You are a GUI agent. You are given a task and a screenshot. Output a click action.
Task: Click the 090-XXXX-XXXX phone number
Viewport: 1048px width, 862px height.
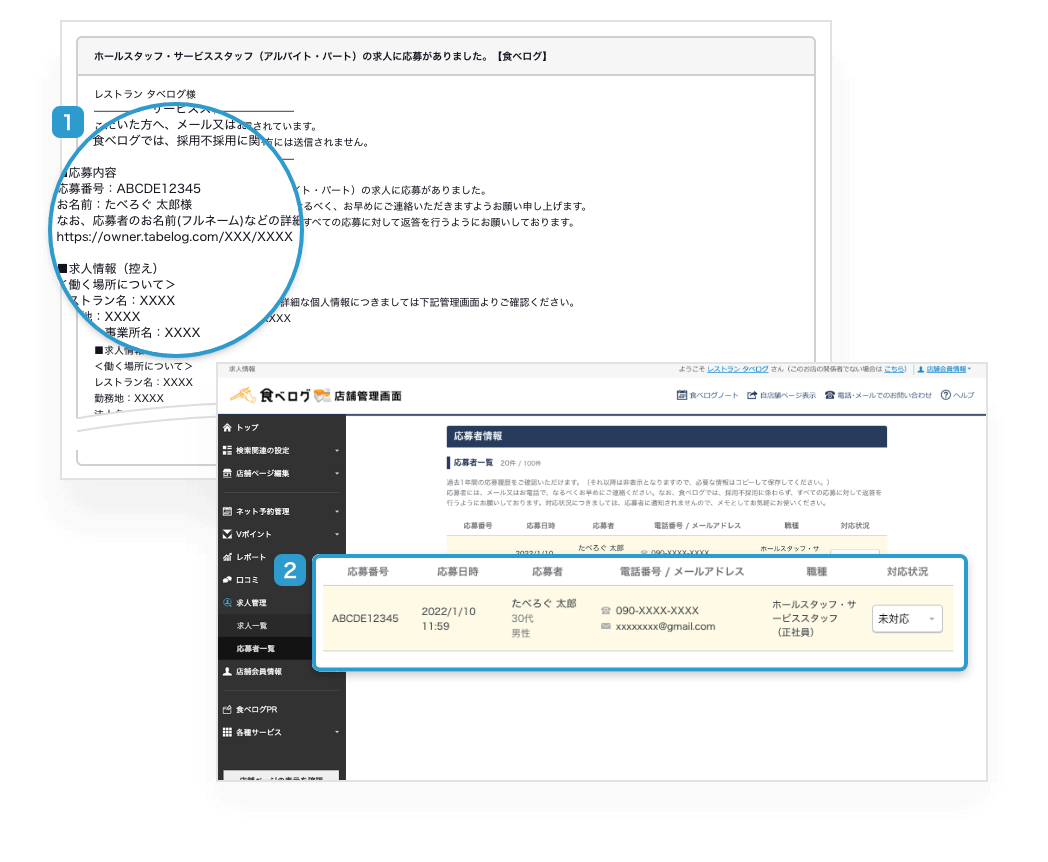pos(657,611)
